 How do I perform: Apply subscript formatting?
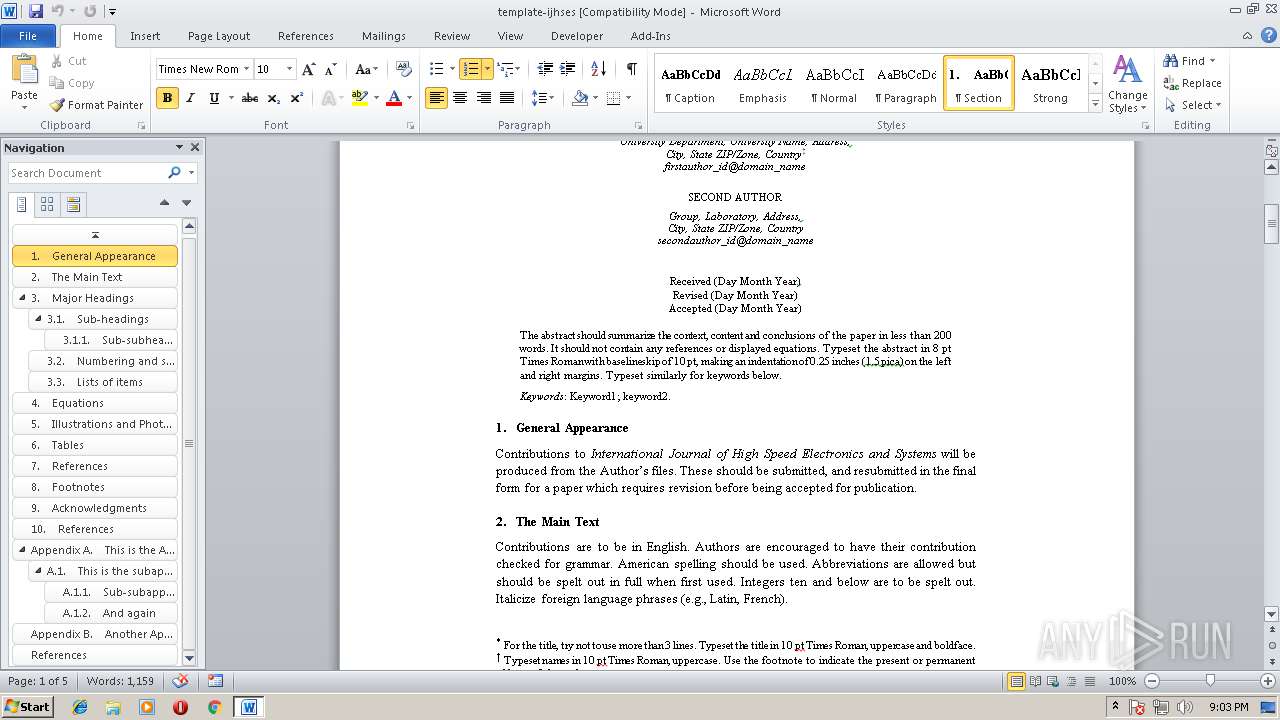point(274,98)
